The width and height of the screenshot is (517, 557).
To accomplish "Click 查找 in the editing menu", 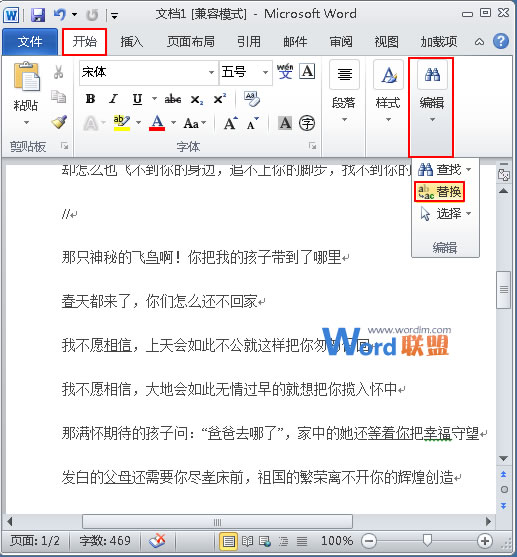I will pyautogui.click(x=444, y=169).
